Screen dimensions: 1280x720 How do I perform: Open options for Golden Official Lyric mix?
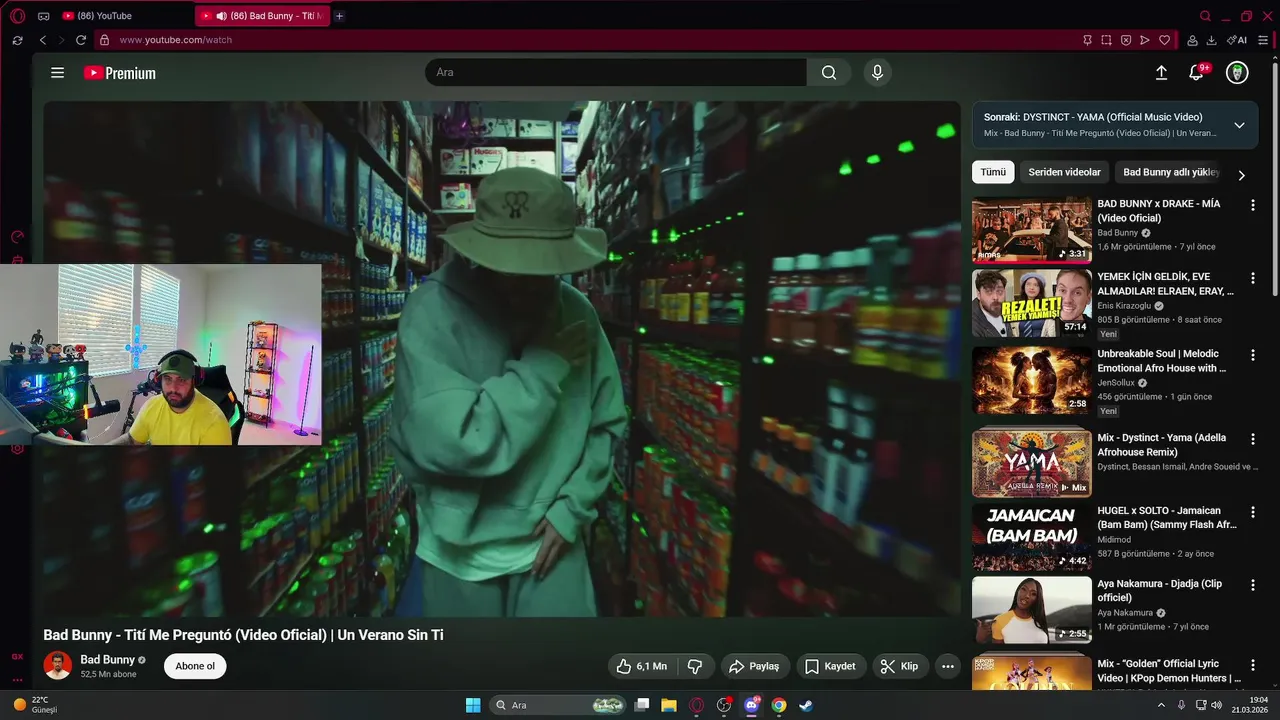pyautogui.click(x=1252, y=665)
